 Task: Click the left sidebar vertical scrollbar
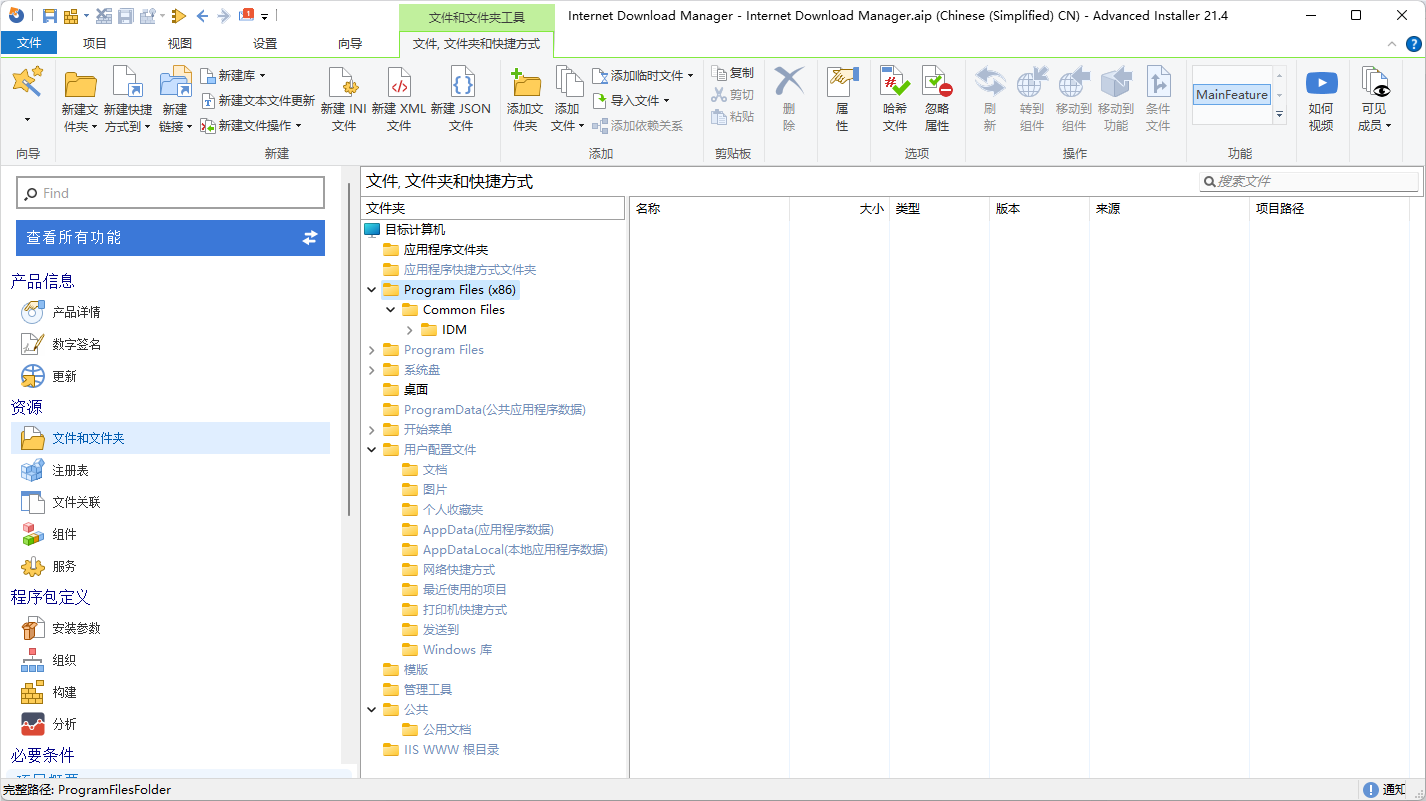[349, 350]
